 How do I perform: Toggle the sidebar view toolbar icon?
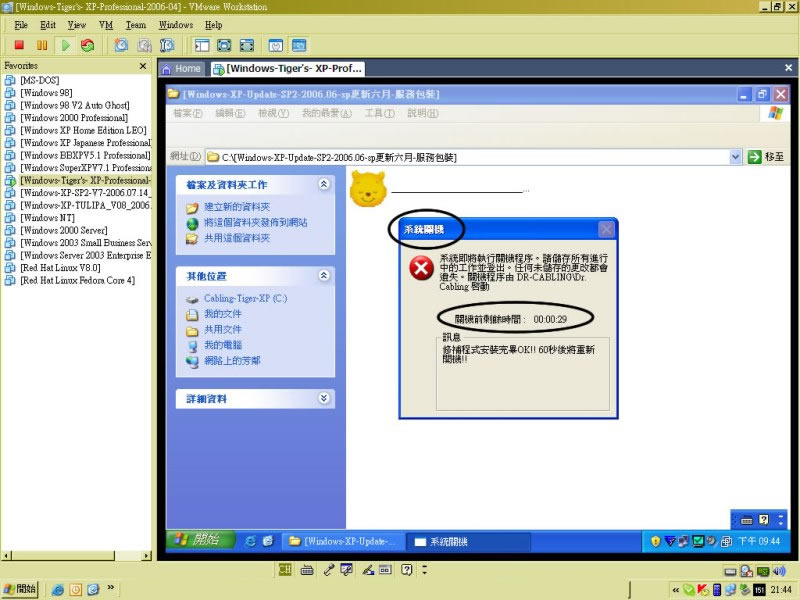(x=202, y=45)
